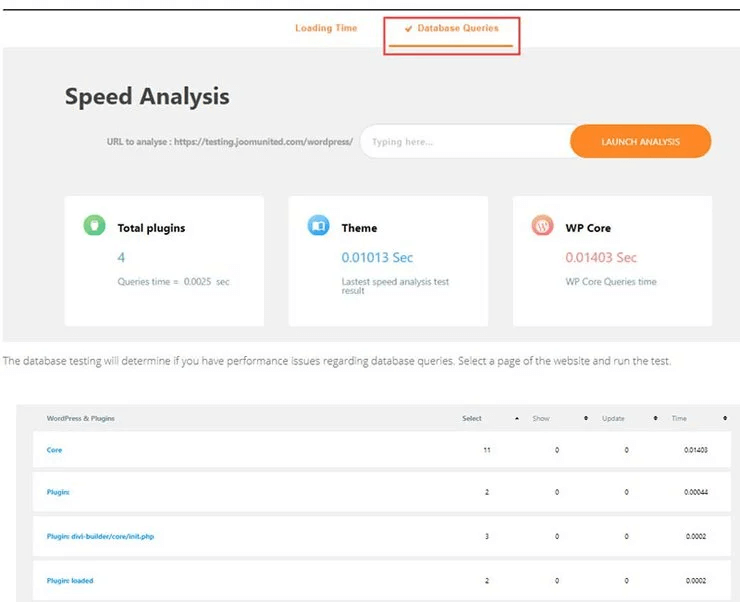The height and width of the screenshot is (602, 740).
Task: Open the Core row link
Action: tap(54, 450)
